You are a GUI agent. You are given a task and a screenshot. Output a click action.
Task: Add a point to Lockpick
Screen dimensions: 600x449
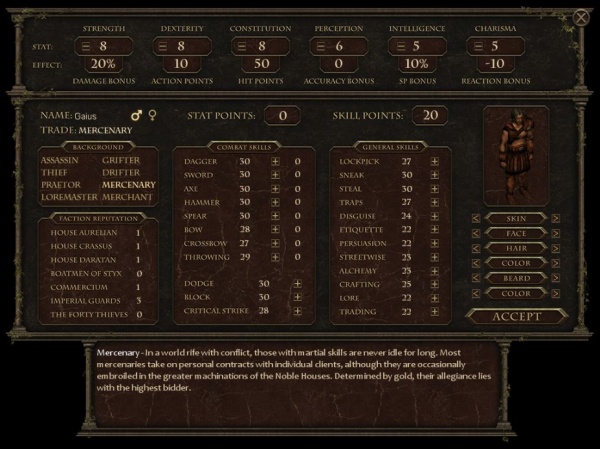coord(434,160)
